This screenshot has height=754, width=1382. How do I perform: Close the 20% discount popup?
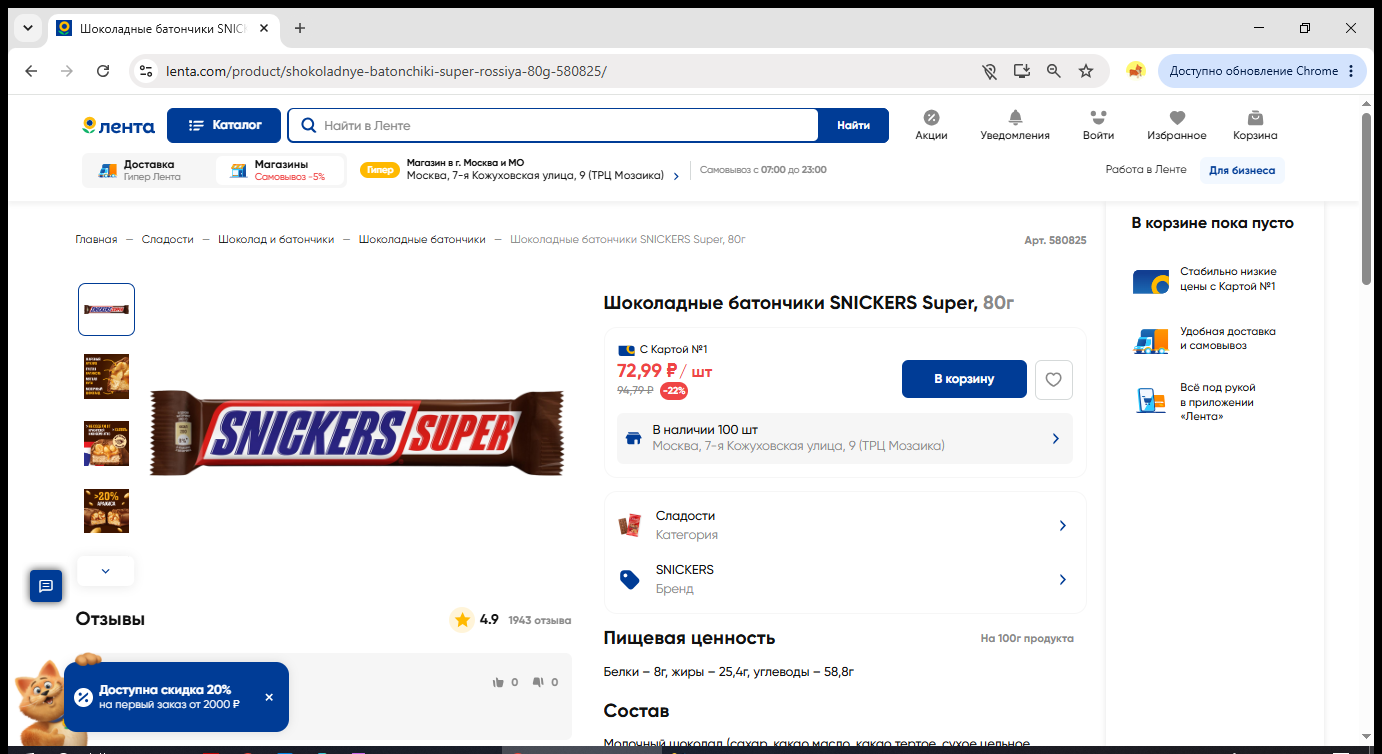pyautogui.click(x=269, y=697)
